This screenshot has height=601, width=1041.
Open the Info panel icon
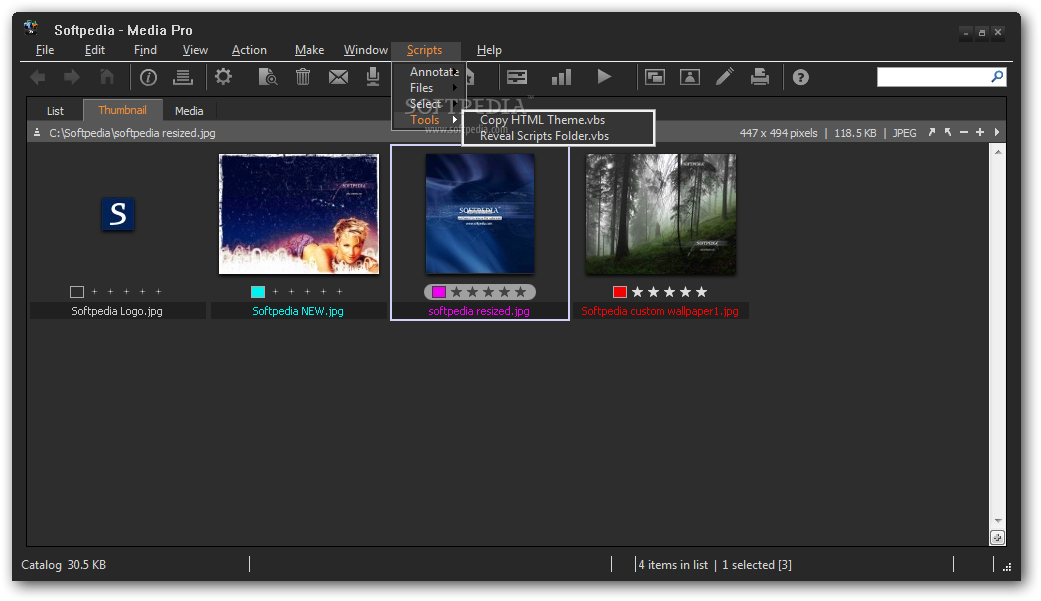coord(148,78)
